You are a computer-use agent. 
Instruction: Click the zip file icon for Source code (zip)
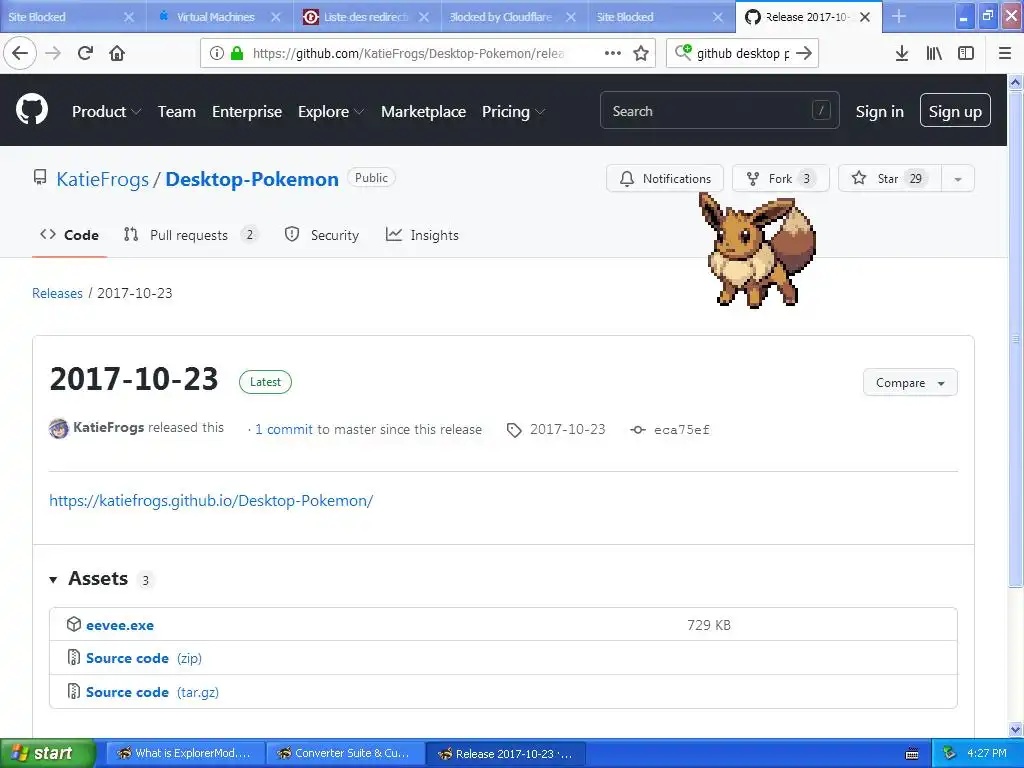coord(74,658)
